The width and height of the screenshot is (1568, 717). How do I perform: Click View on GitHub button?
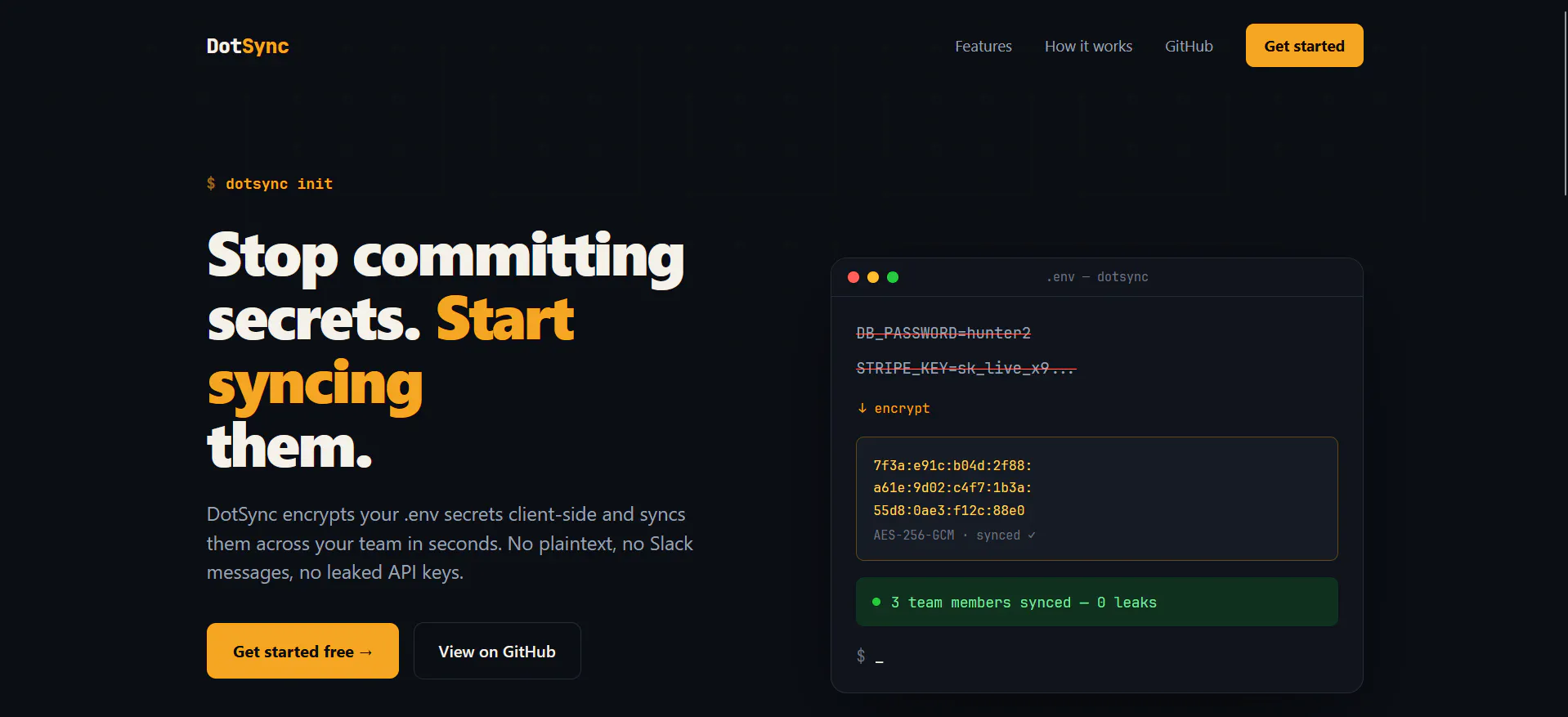point(497,651)
